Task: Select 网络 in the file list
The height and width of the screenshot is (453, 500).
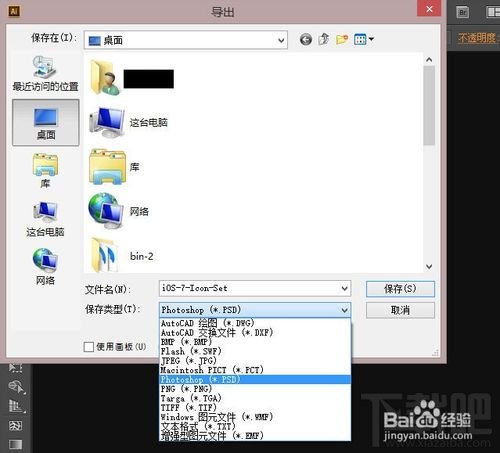Action: [119, 211]
